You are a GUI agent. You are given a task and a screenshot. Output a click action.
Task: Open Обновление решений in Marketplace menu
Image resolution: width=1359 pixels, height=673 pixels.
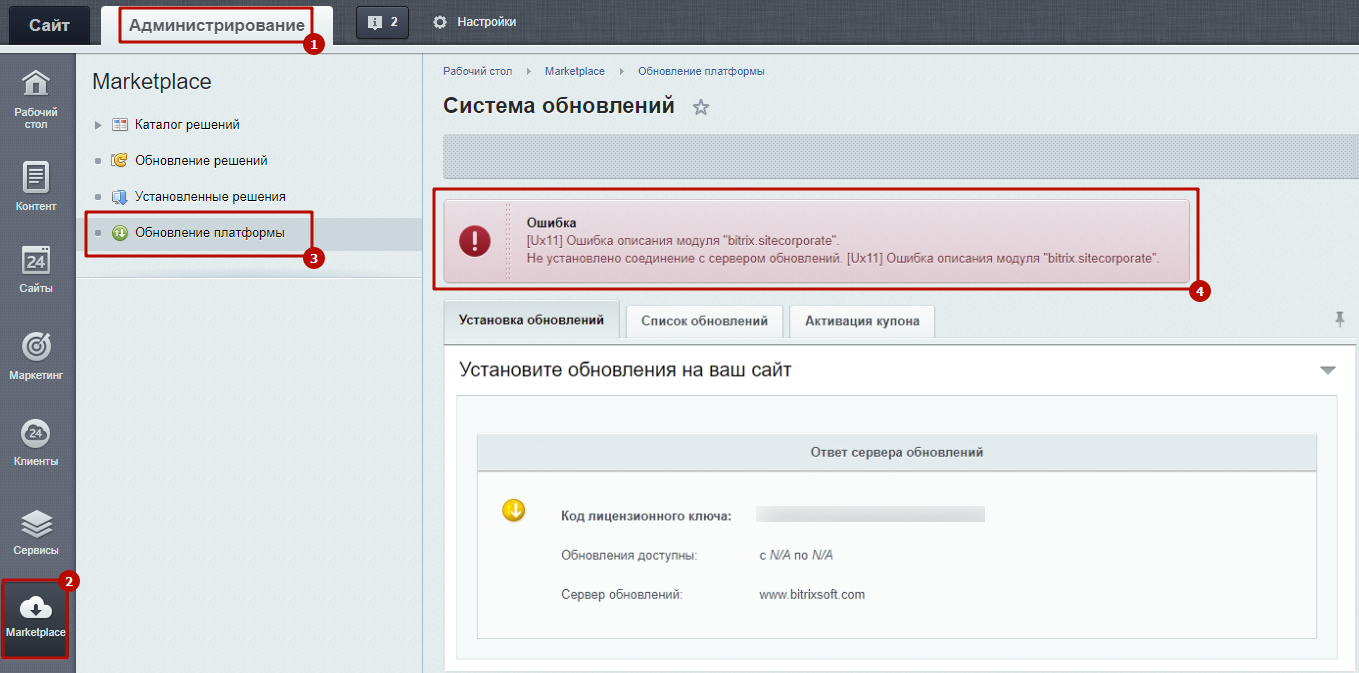pos(201,161)
